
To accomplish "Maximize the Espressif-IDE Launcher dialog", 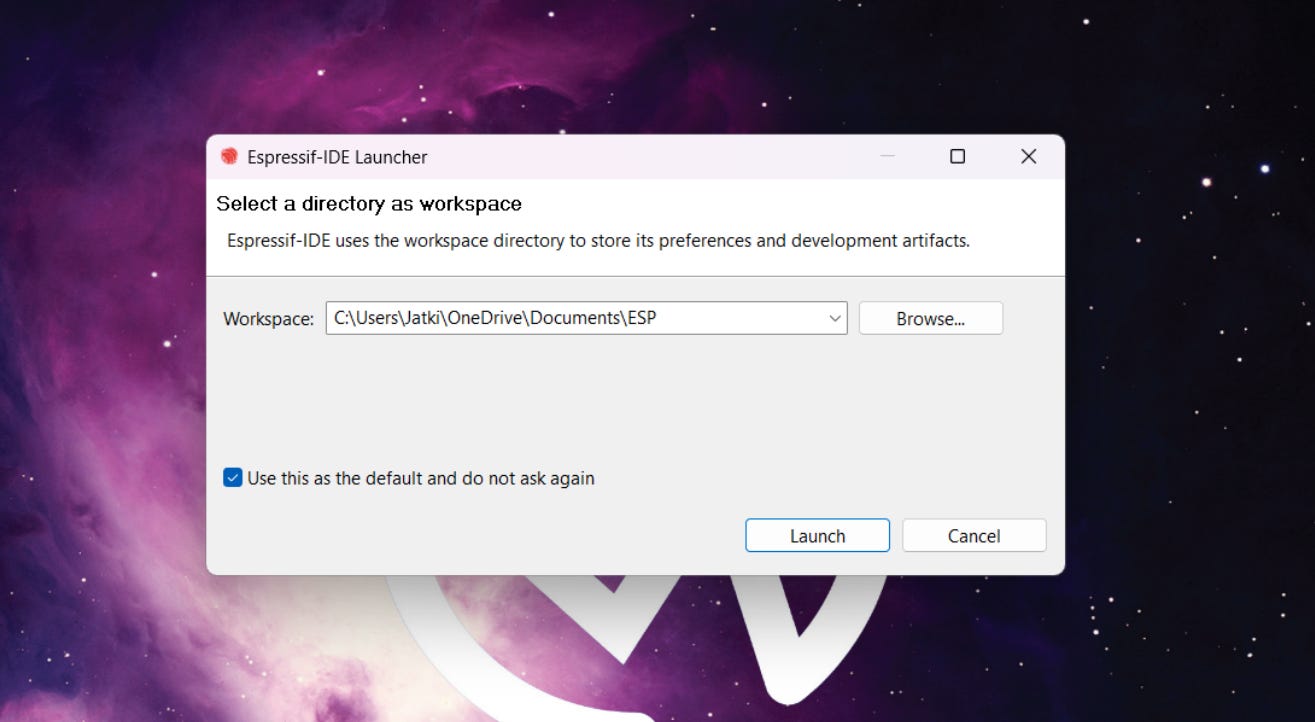I will pos(957,157).
